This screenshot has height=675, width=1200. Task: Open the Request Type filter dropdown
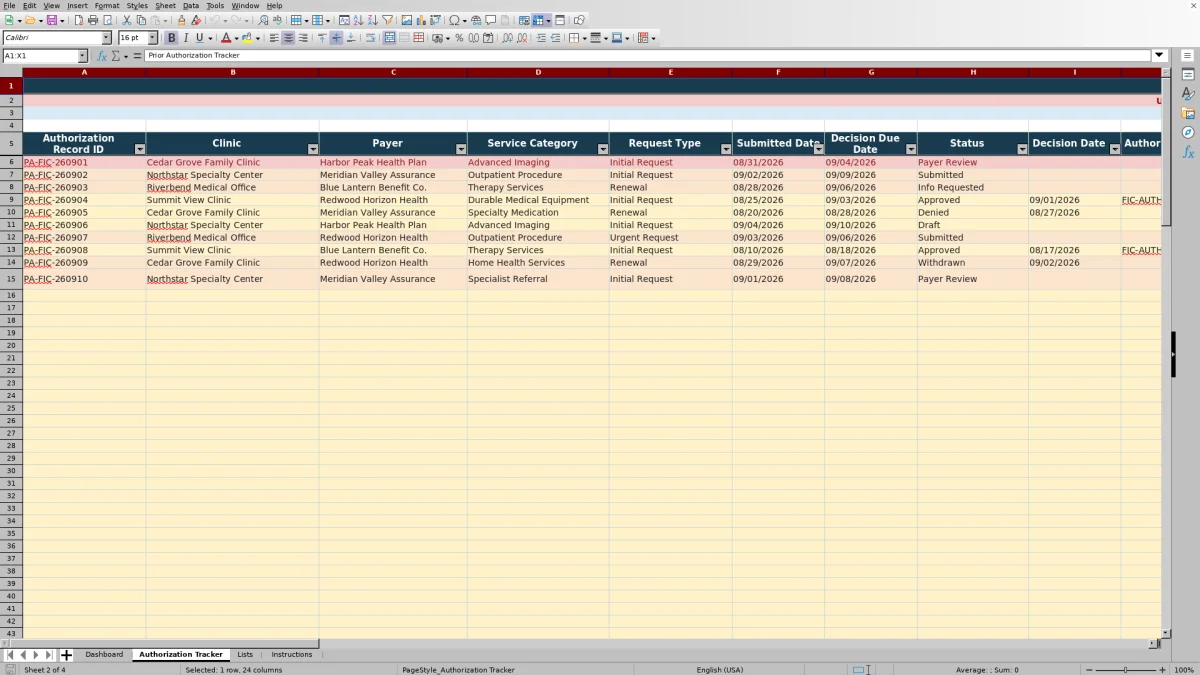725,149
